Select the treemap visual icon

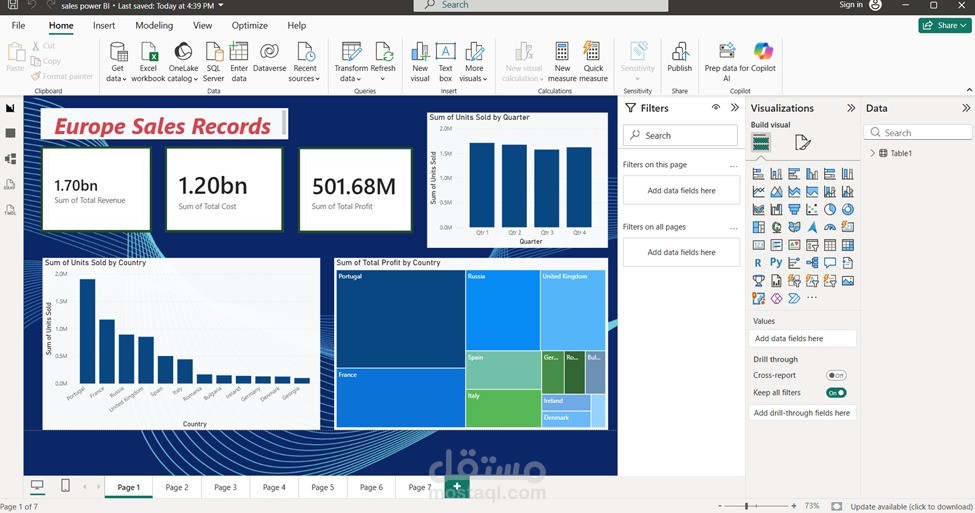pyautogui.click(x=758, y=227)
